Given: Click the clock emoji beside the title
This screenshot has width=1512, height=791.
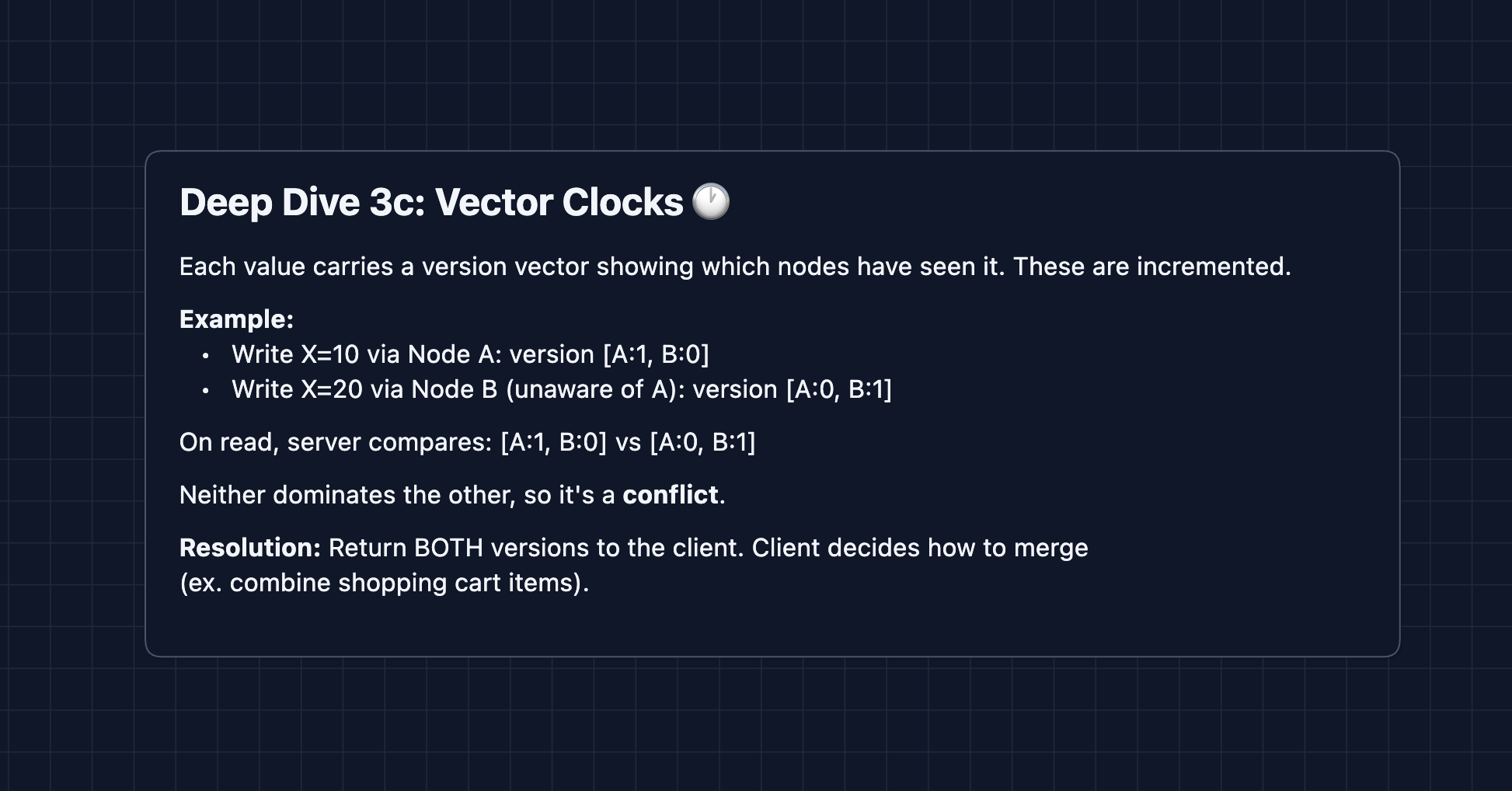Looking at the screenshot, I should tap(710, 202).
